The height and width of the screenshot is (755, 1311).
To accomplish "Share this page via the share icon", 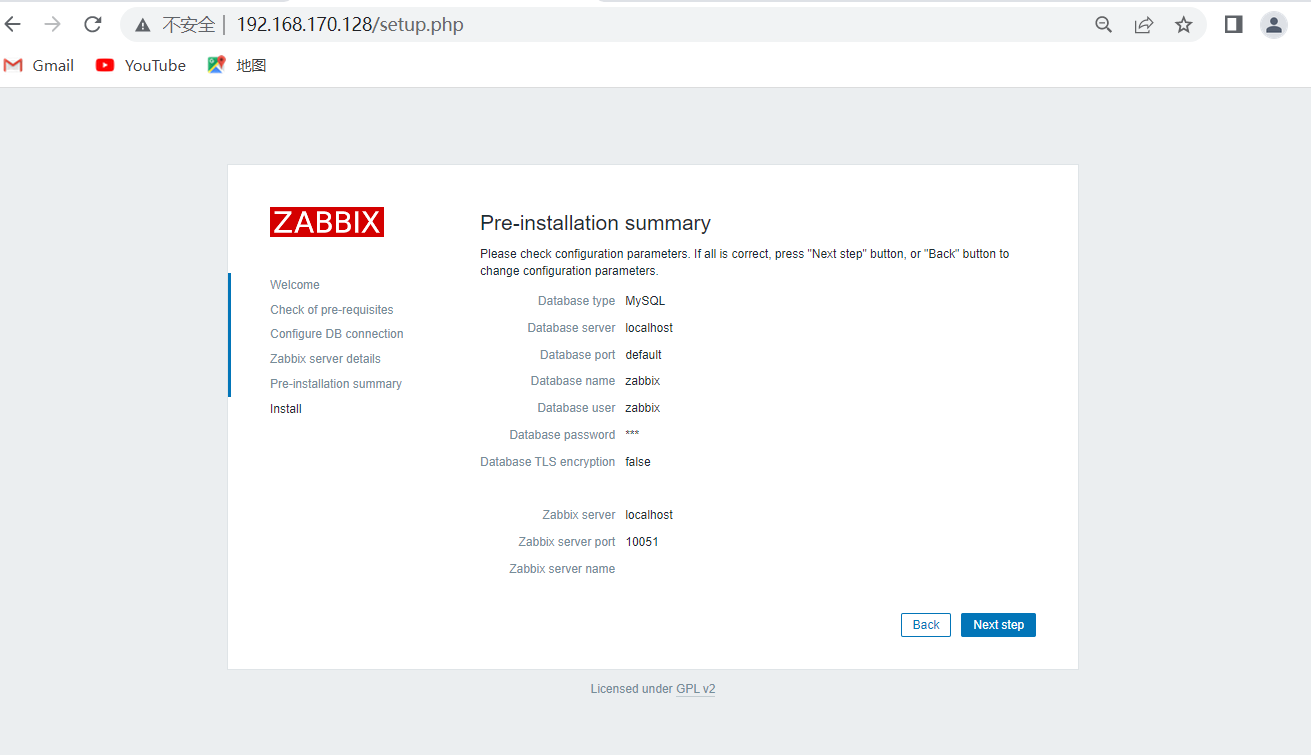I will 1144,25.
